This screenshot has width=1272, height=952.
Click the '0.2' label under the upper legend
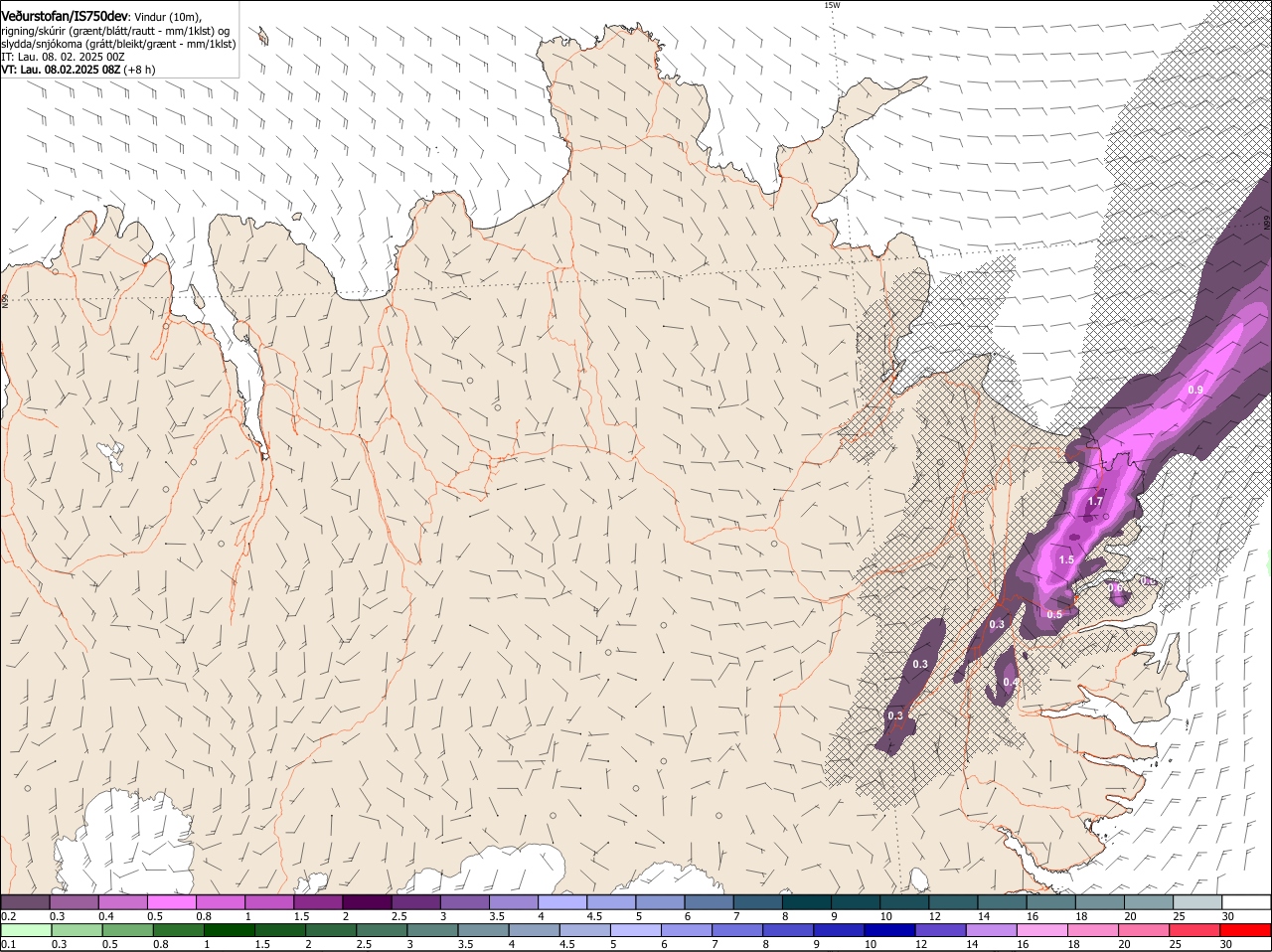pyautogui.click(x=8, y=916)
